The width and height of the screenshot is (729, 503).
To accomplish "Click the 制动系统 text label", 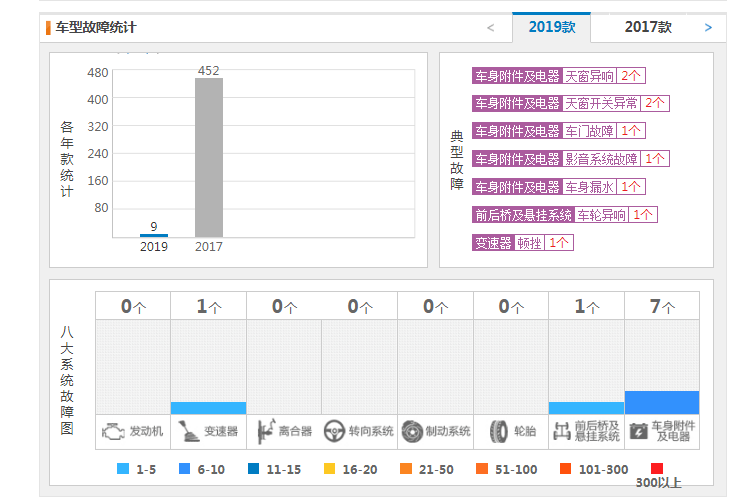I will point(448,432).
